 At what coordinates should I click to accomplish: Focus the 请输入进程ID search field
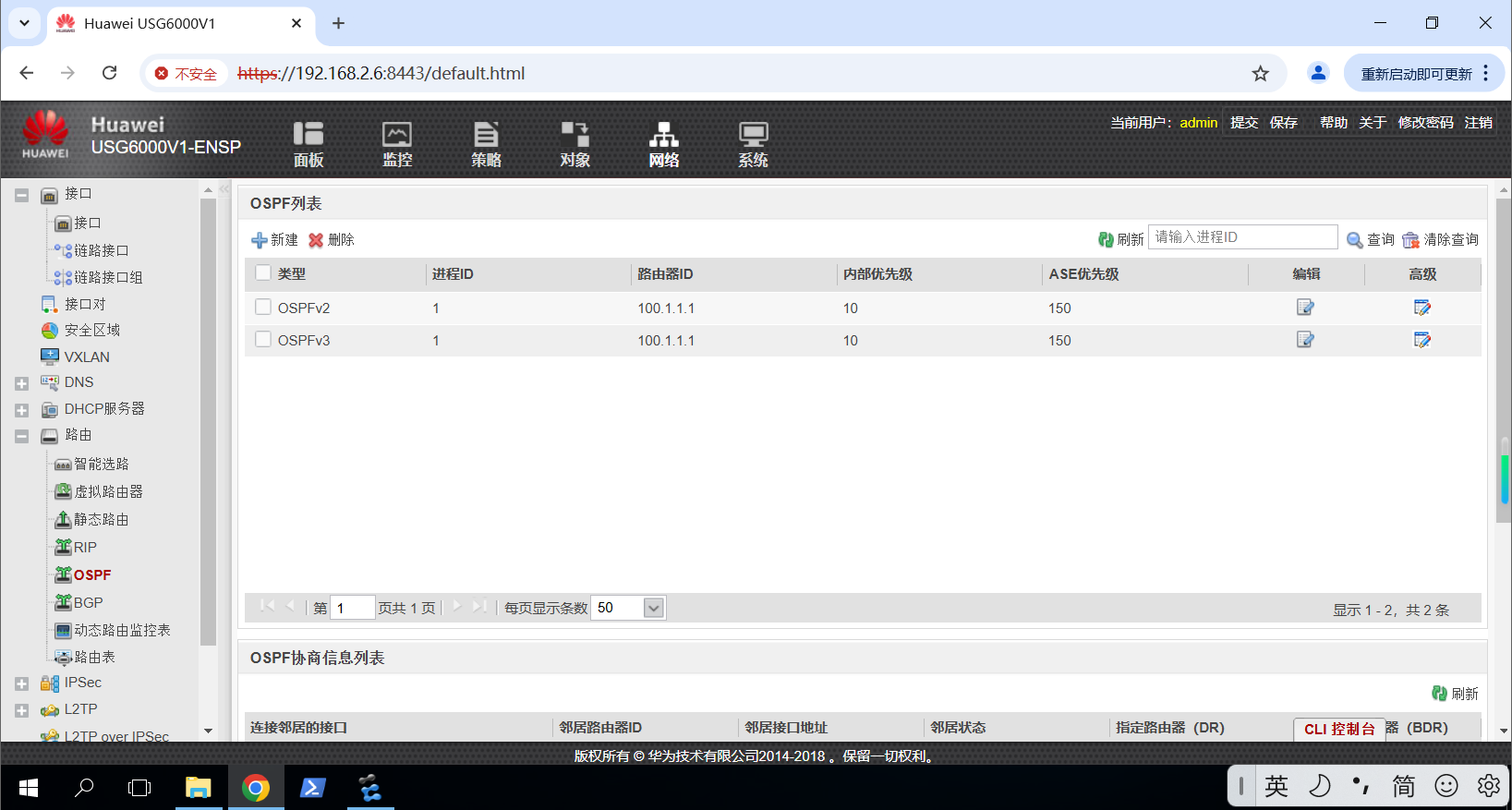click(1242, 237)
